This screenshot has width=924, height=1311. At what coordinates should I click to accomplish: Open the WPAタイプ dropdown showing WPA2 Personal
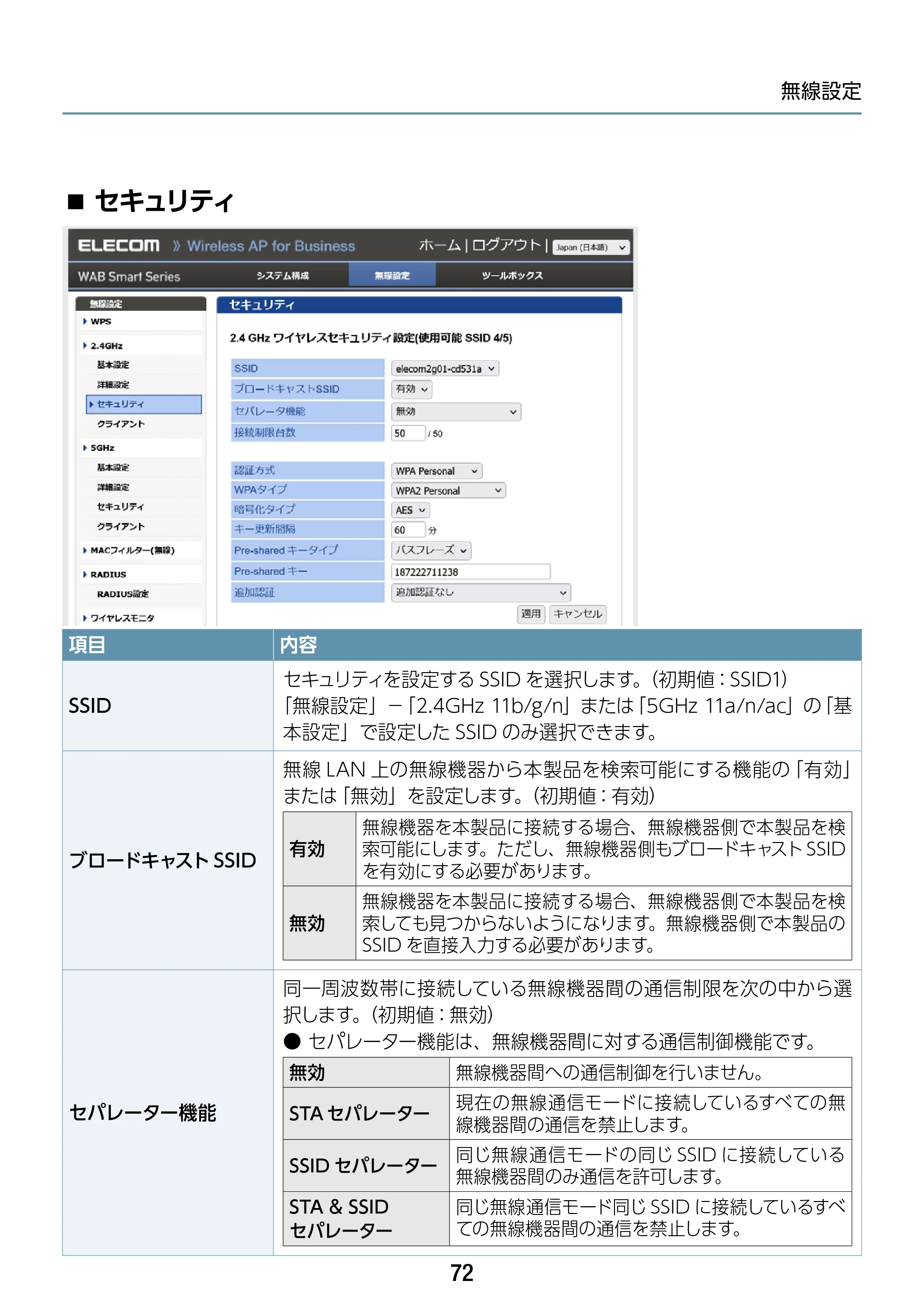coord(448,491)
